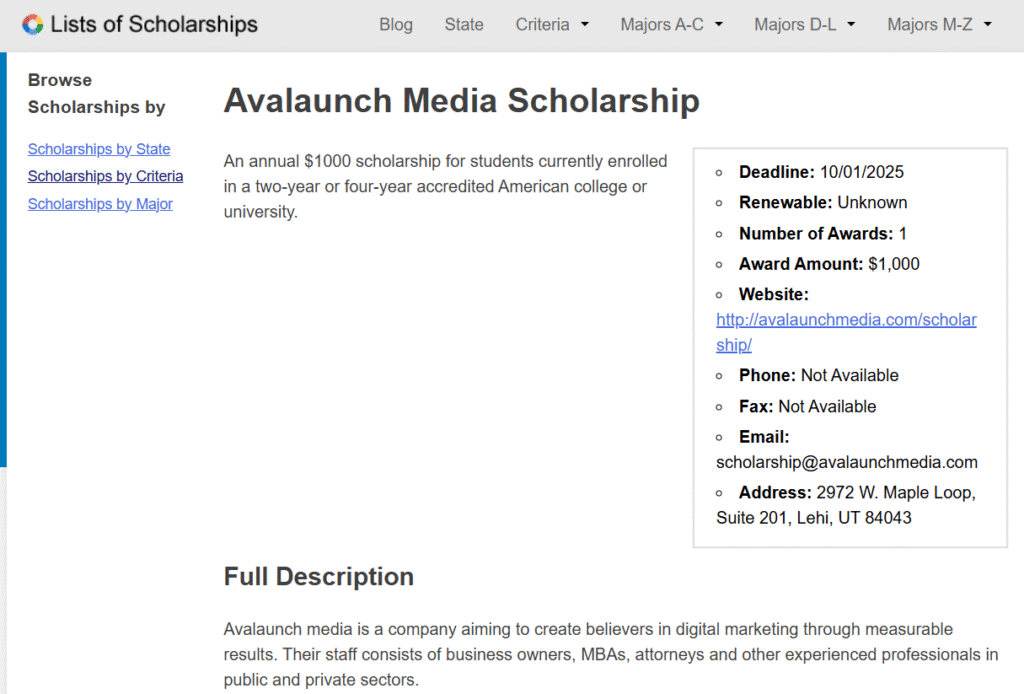
Task: Select the Deadline 10/01/2025 entry
Action: point(821,172)
